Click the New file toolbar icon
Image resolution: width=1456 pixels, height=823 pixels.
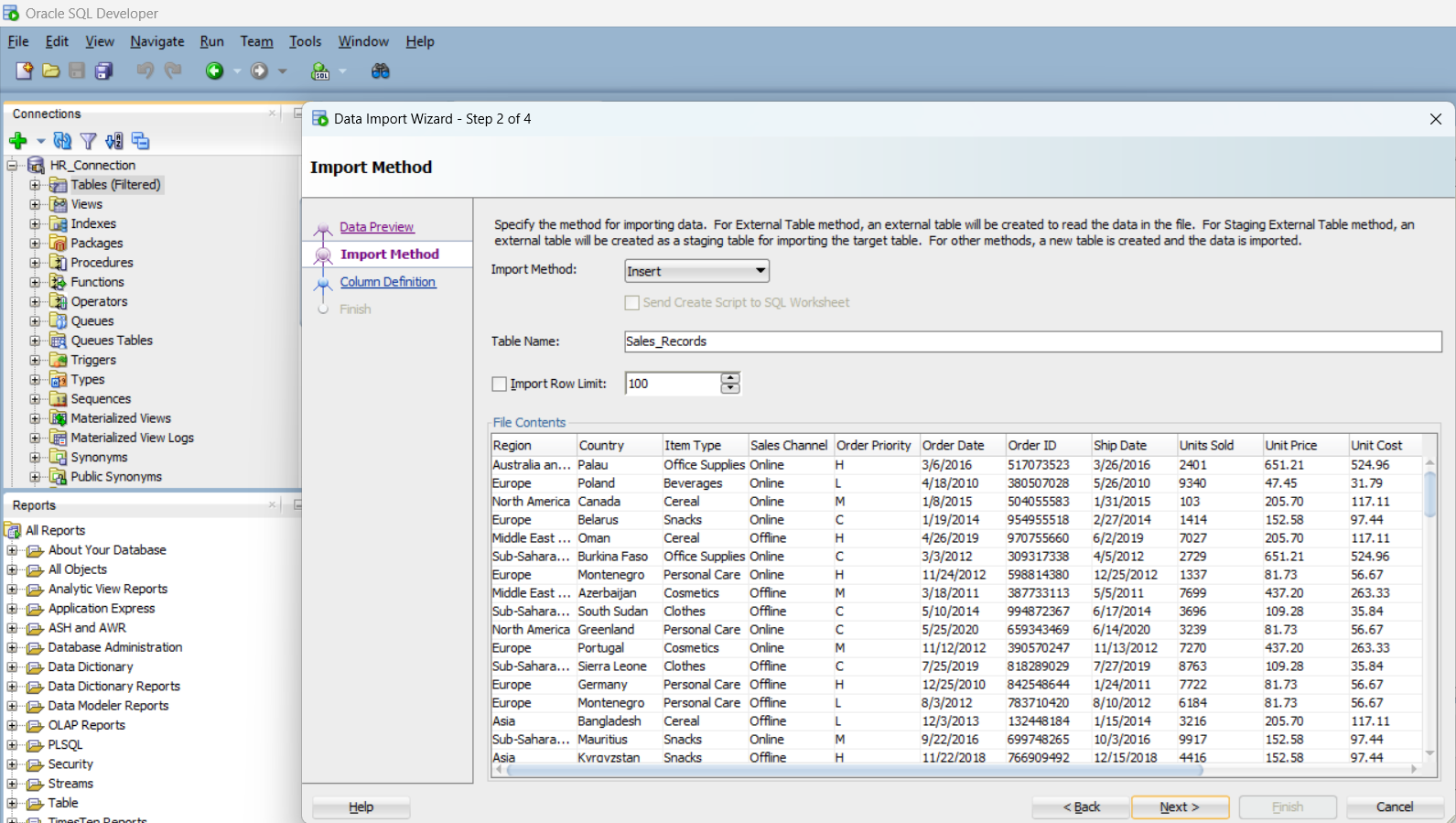[25, 70]
